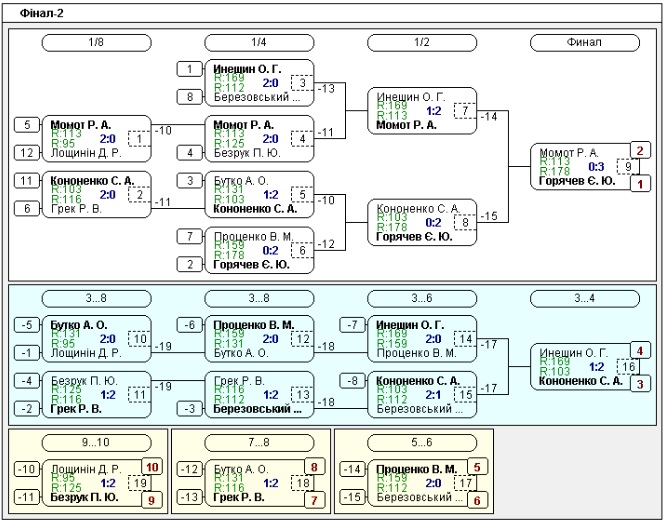Viewport: 664px width, 521px height.
Task: Click box -3 beside Березовський in 3...8
Action: [190, 409]
